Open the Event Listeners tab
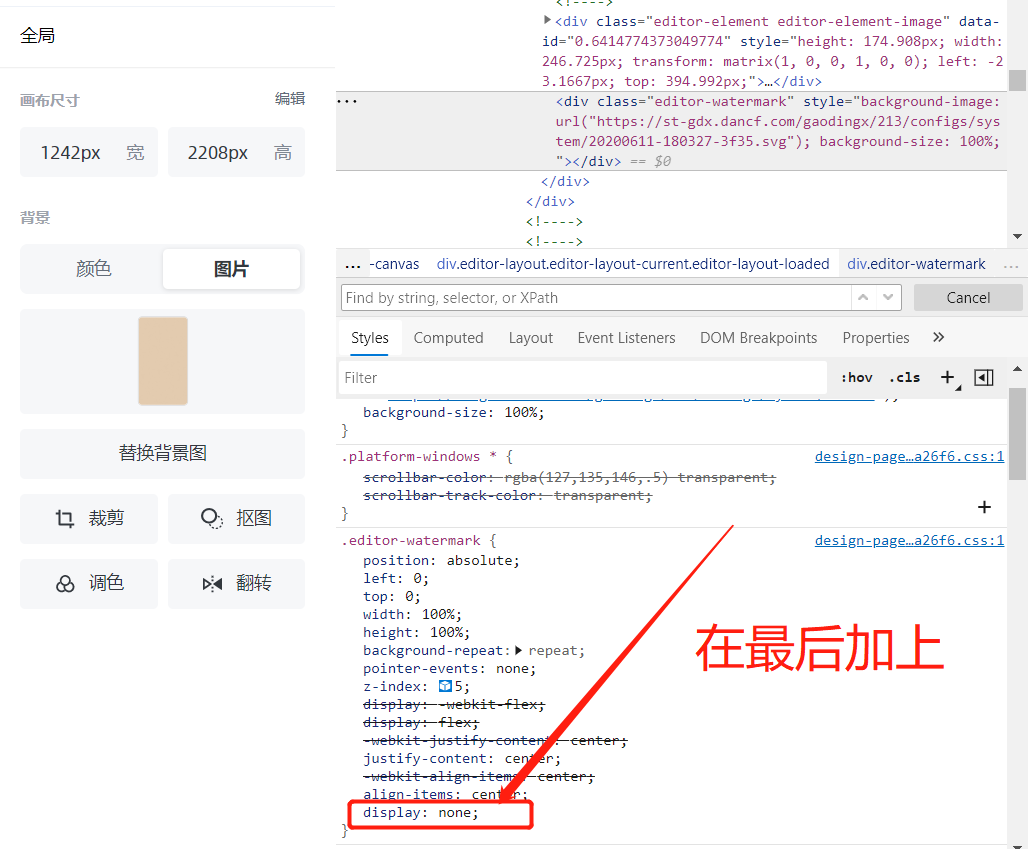Screen dimensions: 1028x849 [626, 338]
